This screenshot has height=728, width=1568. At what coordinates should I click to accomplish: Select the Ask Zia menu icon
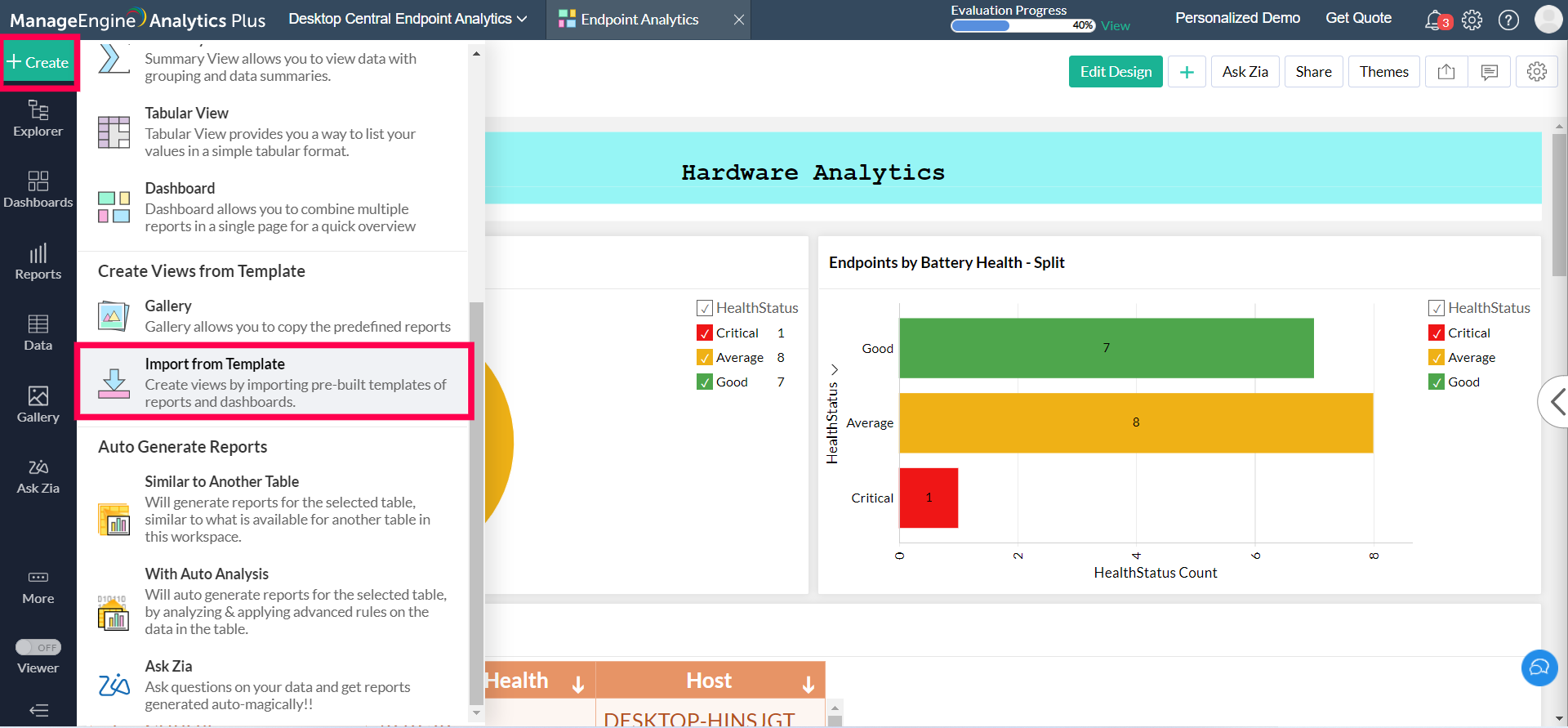click(114, 685)
